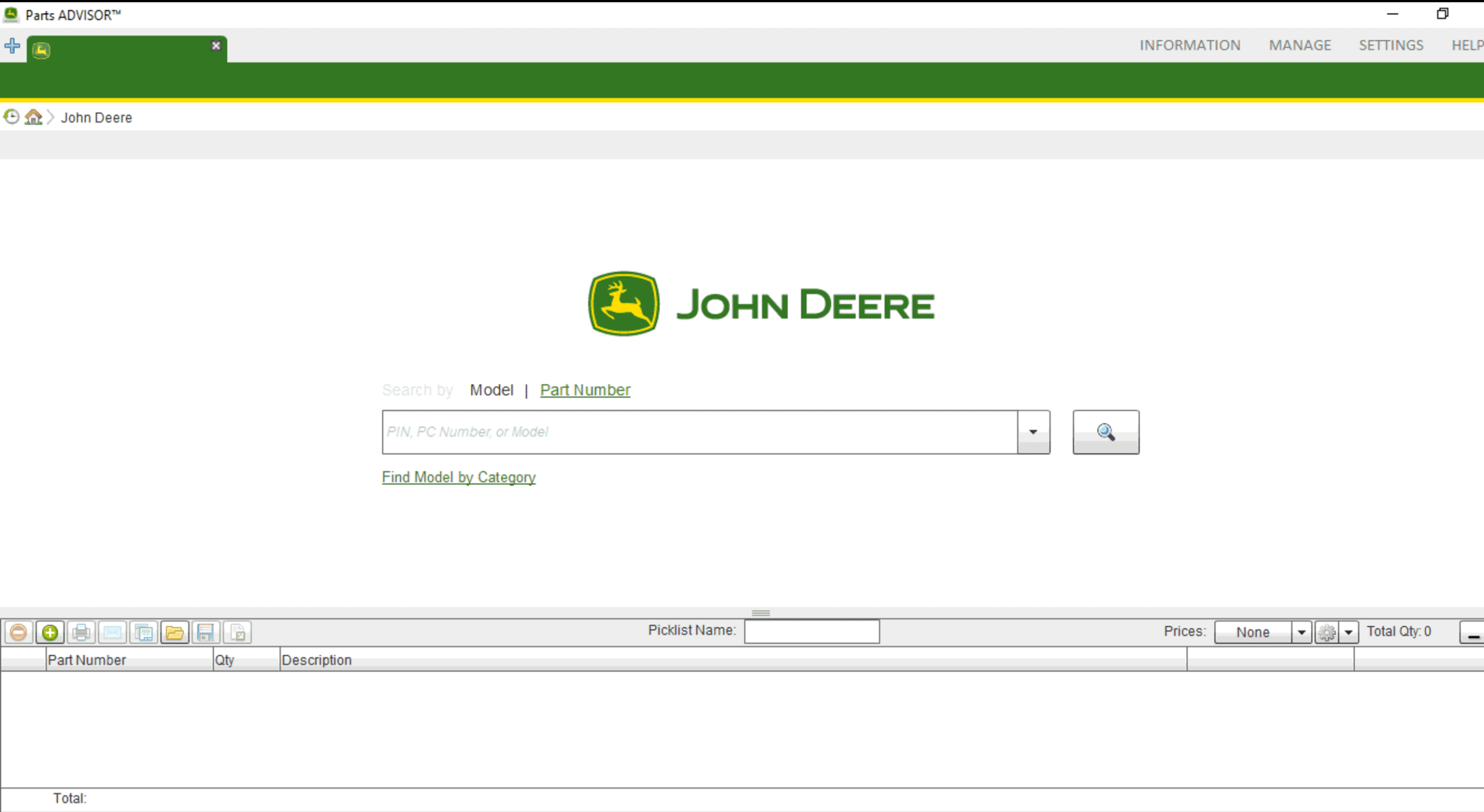Screen dimensions: 1484x812
Task: Open a new tab with the plus icon
Action: click(x=12, y=46)
